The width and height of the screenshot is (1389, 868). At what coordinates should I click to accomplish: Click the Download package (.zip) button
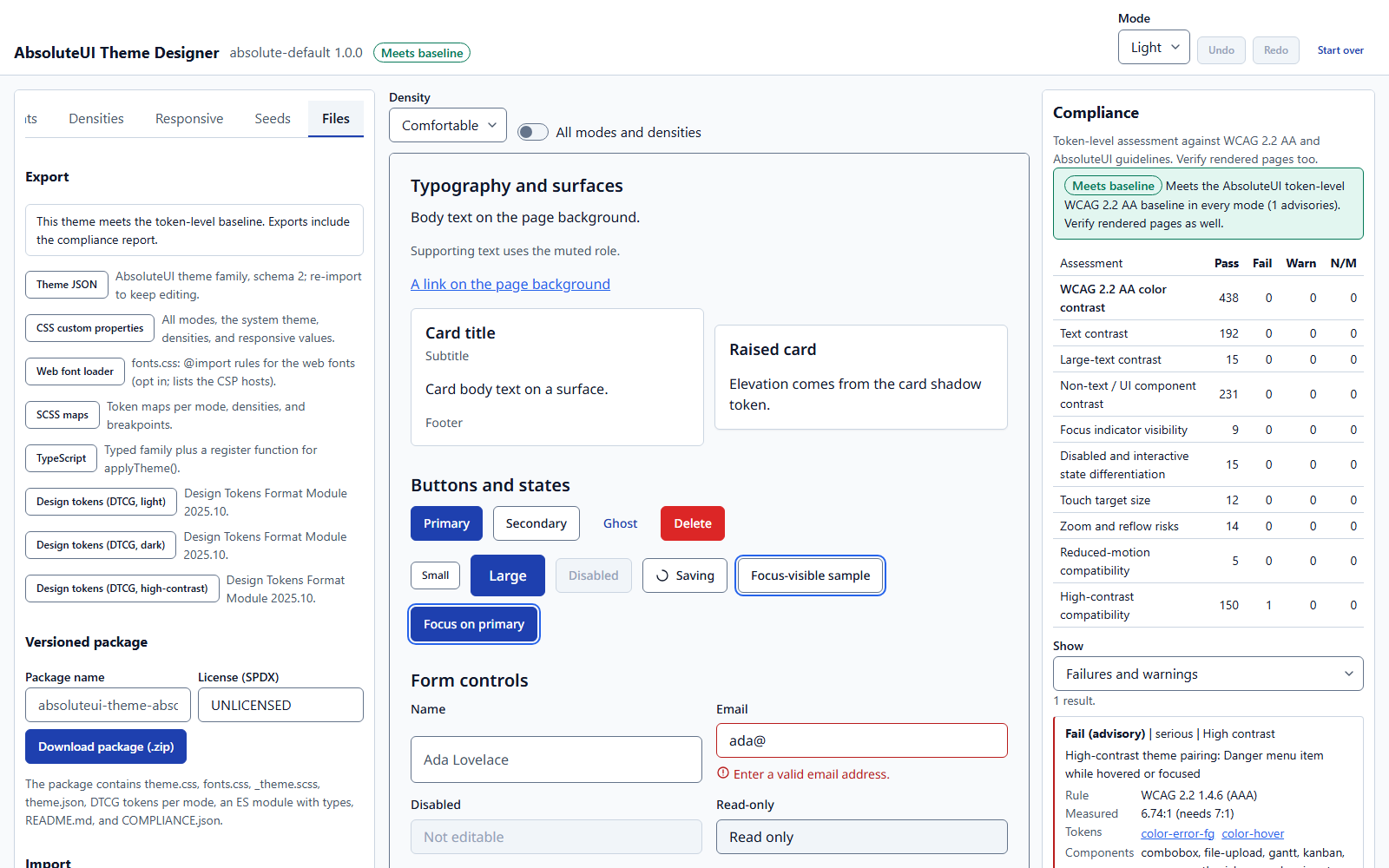(x=106, y=746)
